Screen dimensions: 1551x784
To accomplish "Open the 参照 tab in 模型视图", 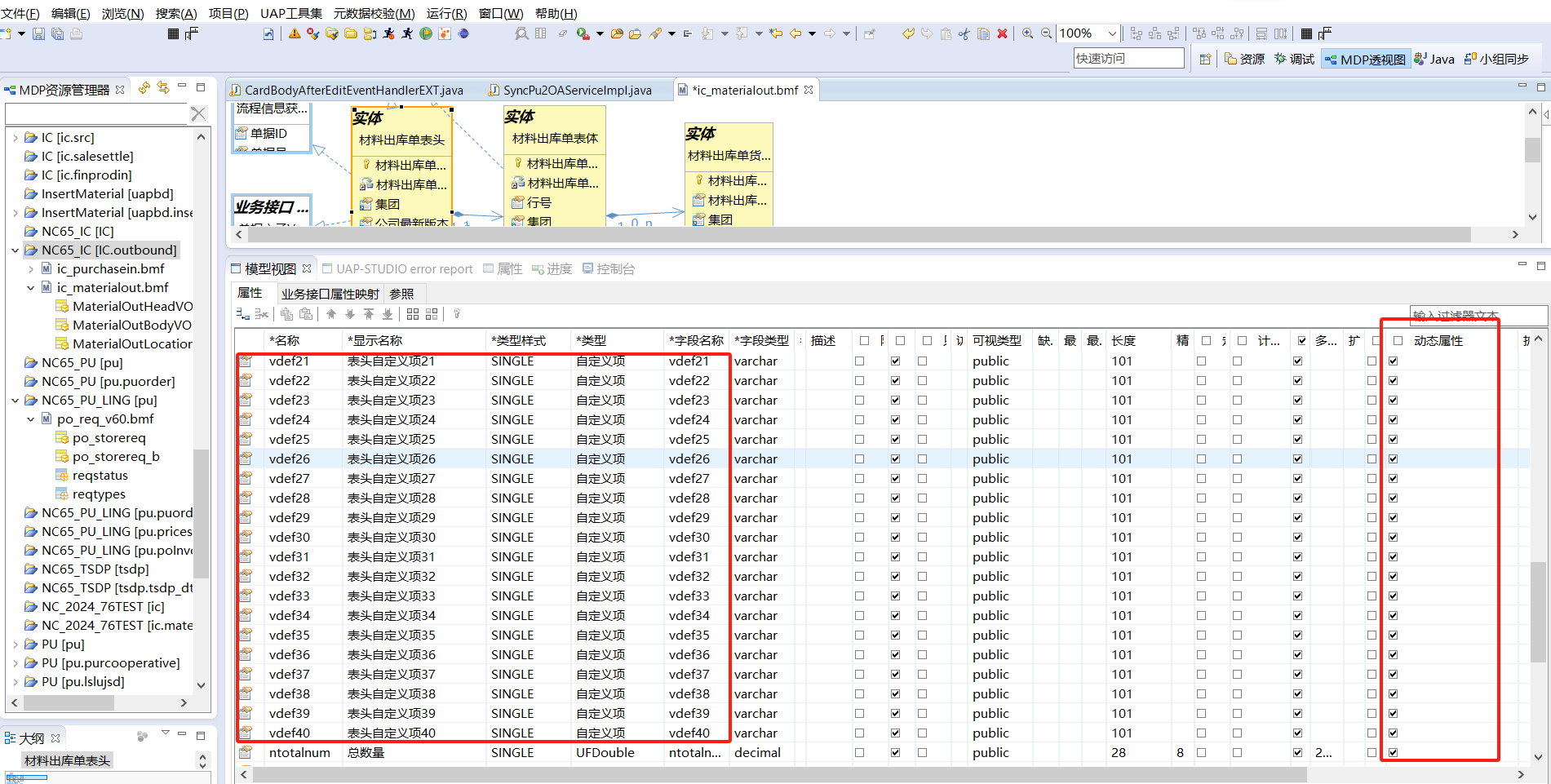I will (401, 294).
